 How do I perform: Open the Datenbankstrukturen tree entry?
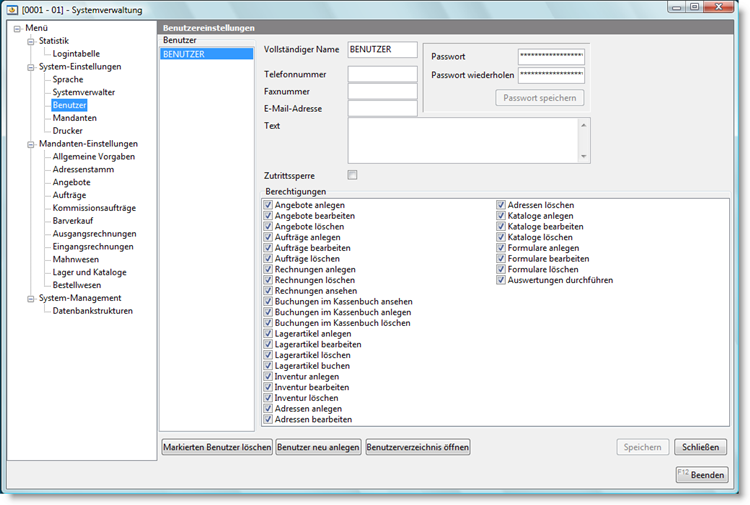click(x=92, y=311)
